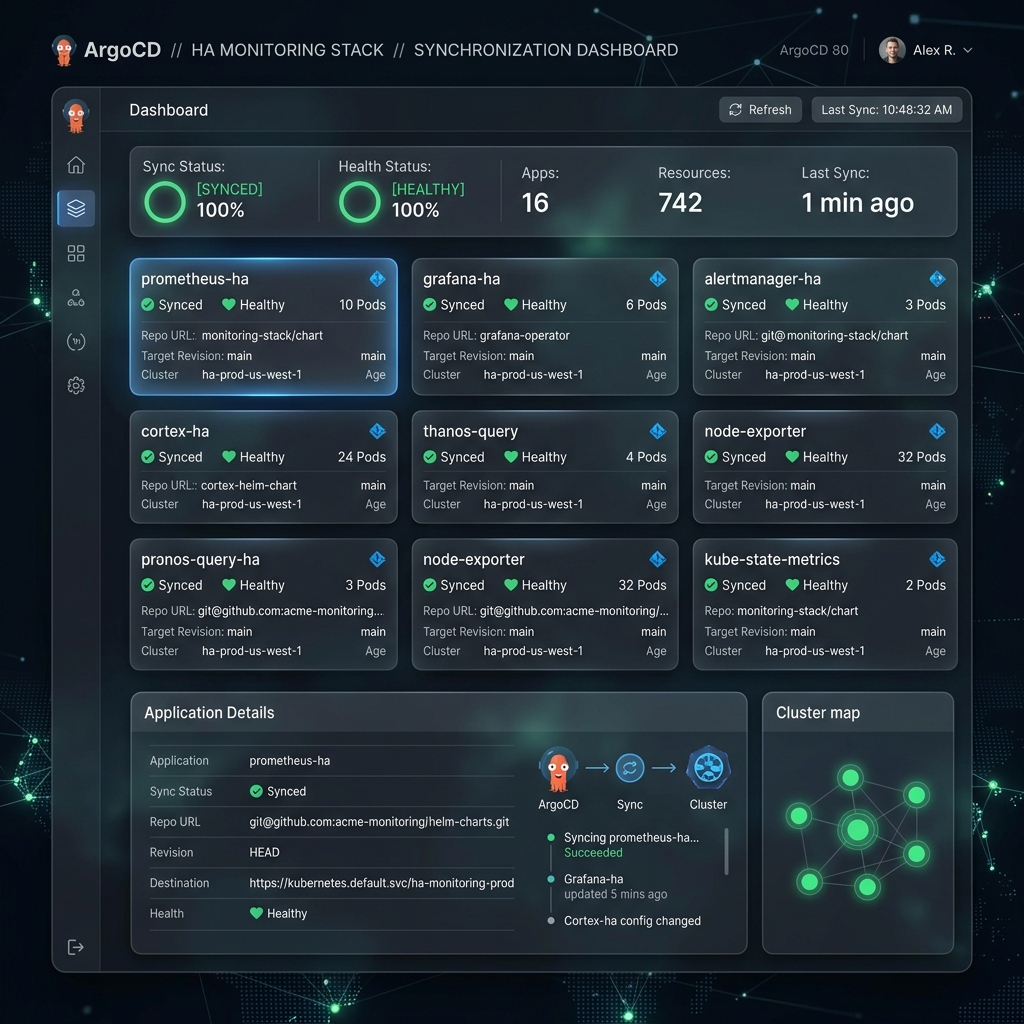Open the user-cluster sidebar icon
This screenshot has height=1024, width=1024.
click(76, 298)
